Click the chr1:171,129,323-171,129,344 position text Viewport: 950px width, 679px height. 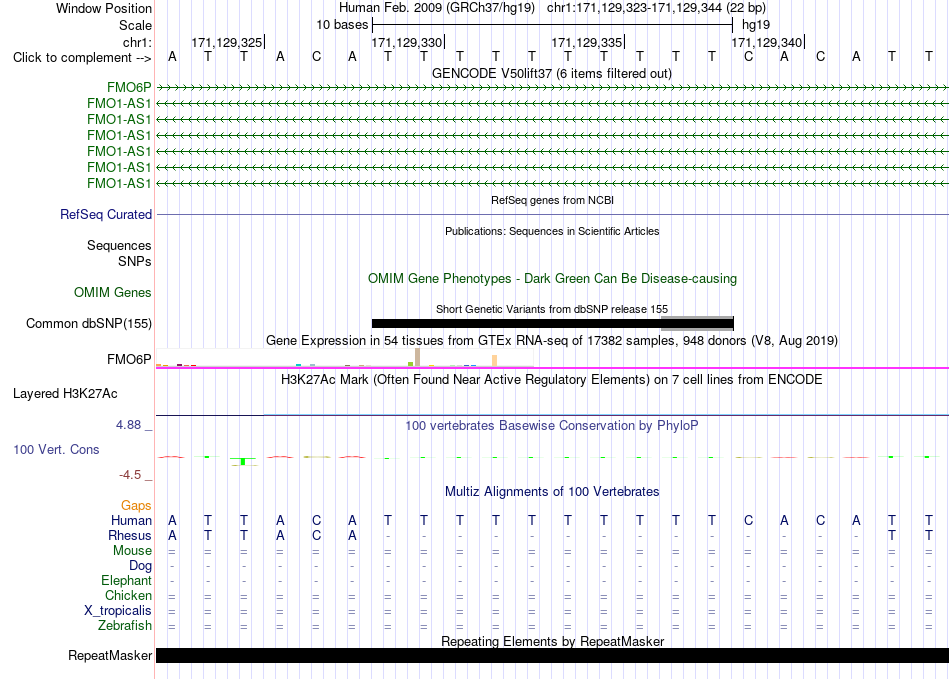(x=656, y=8)
